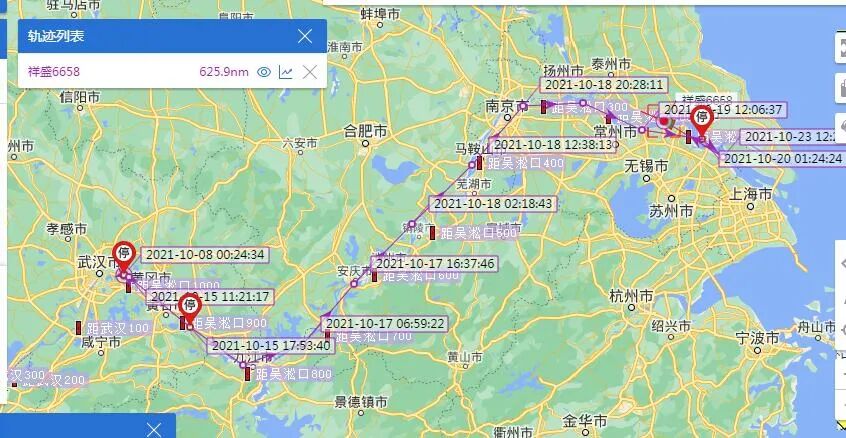Select ship name 祥盛6658 in track list
Image resolution: width=846 pixels, height=438 pixels.
click(x=54, y=72)
